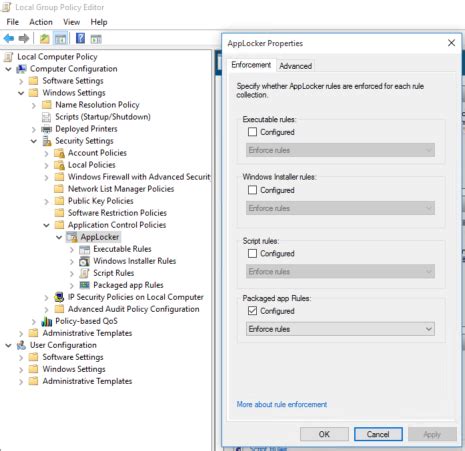This screenshot has width=465, height=451.
Task: Click the OK button
Action: tap(324, 434)
